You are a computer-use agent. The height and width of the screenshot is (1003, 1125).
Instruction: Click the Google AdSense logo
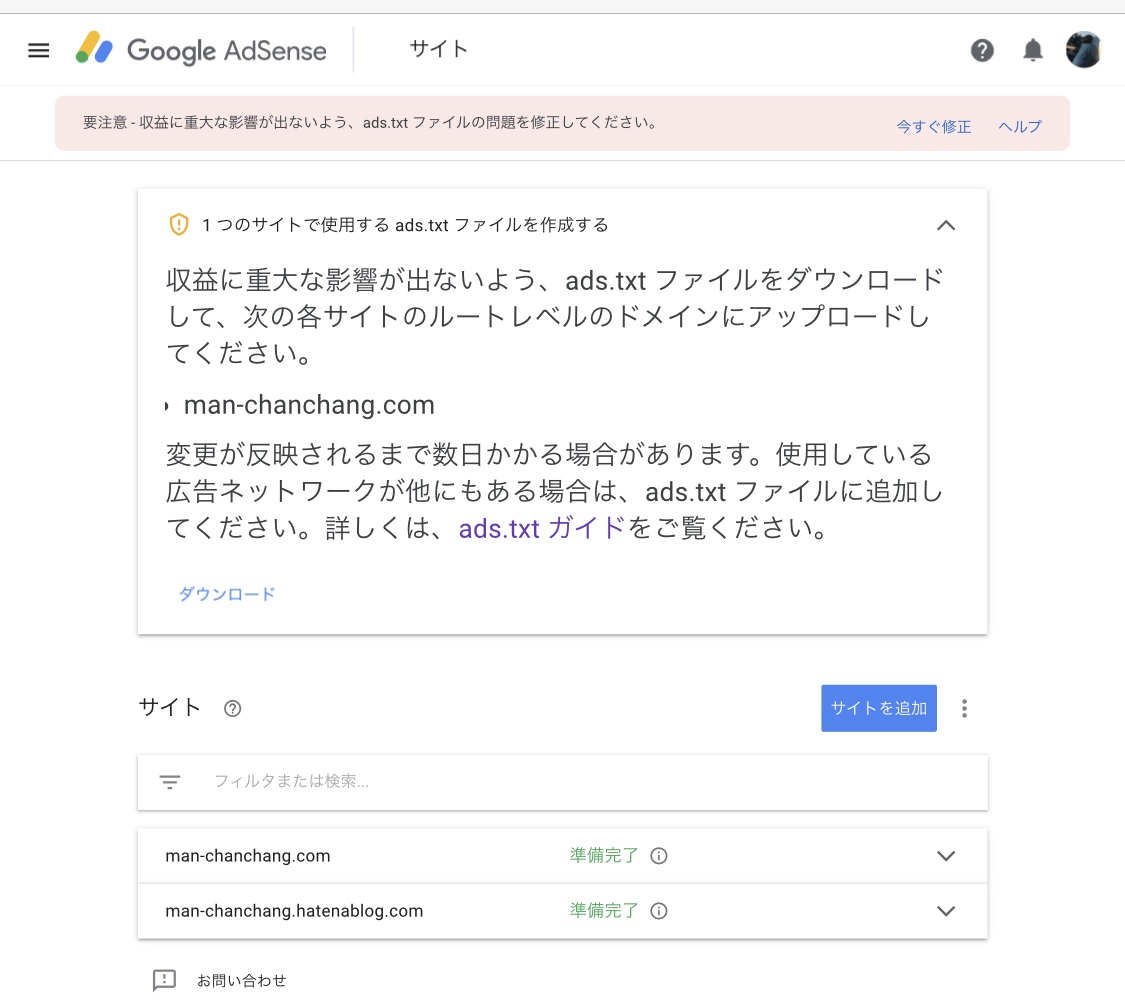(x=201, y=50)
